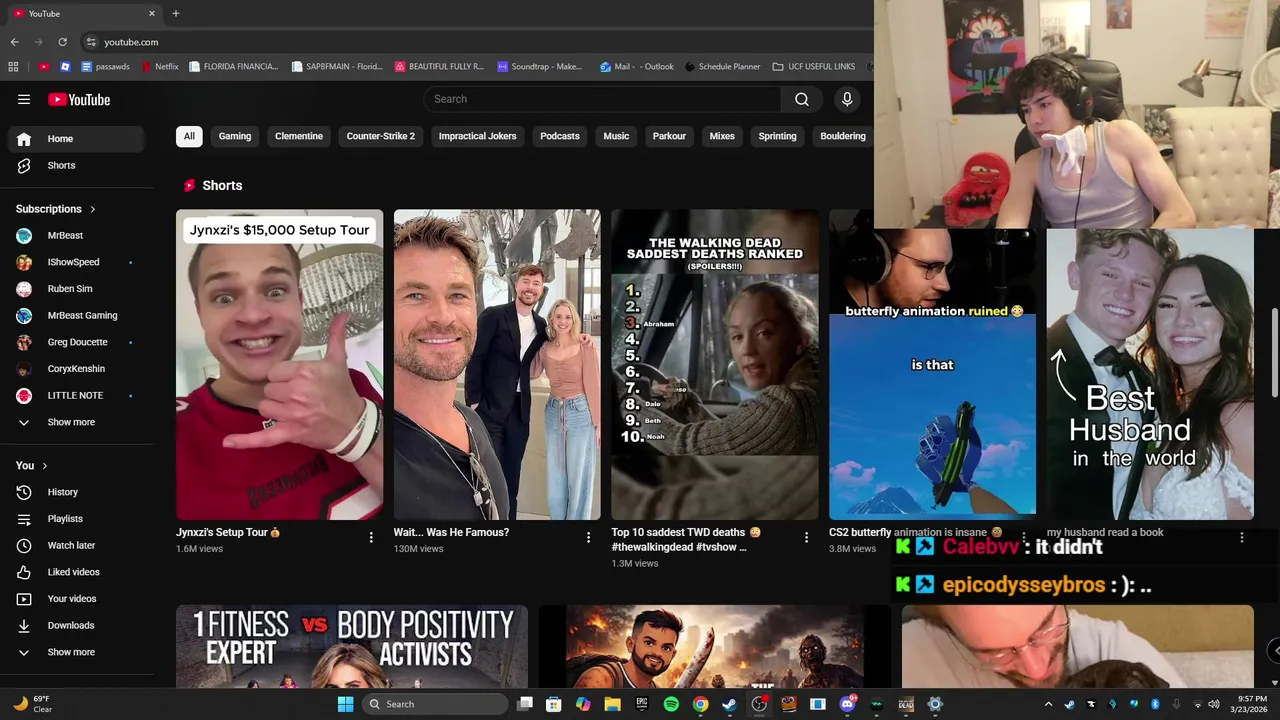Viewport: 1280px width, 720px height.
Task: Open Your videos
Action: click(x=76, y=599)
